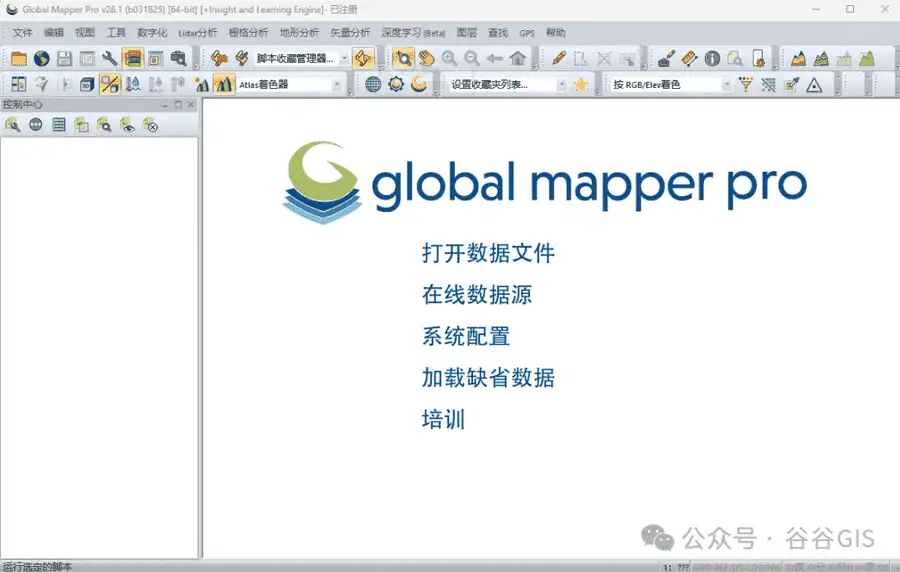Click the gold star favorites icon
The height and width of the screenshot is (572, 900).
pos(581,85)
